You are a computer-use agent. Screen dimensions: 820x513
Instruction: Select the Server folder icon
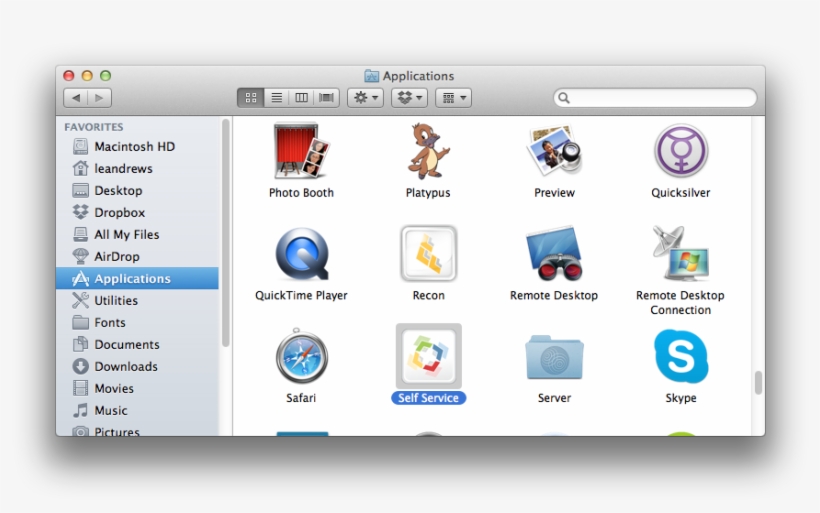[x=554, y=357]
